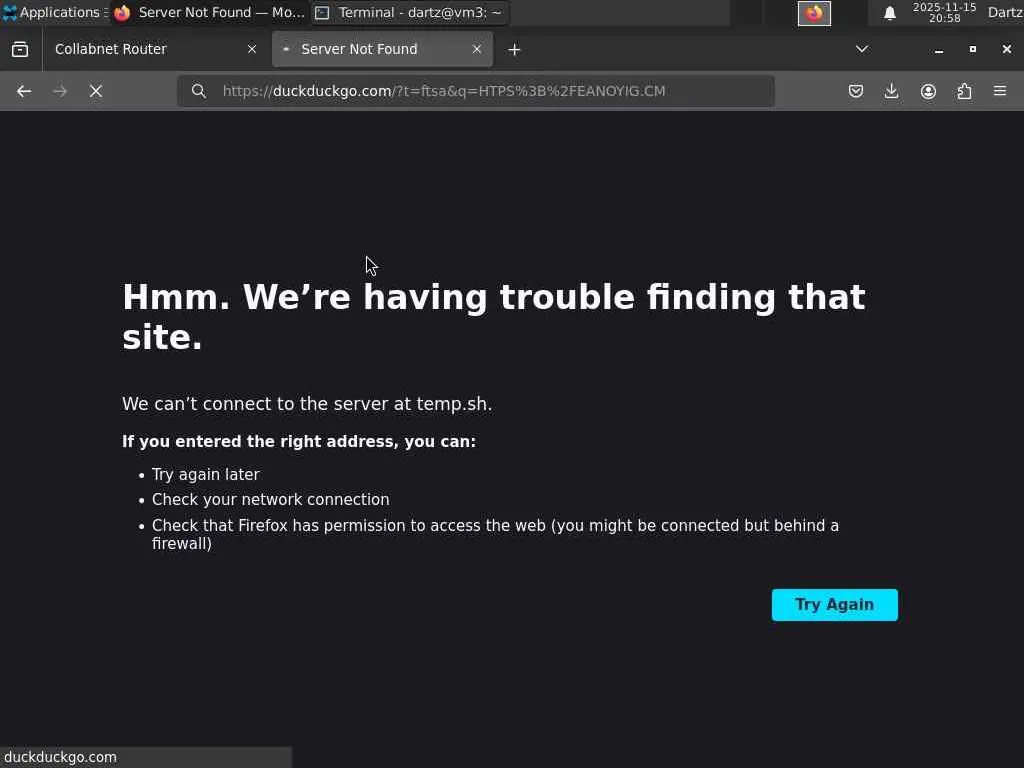Open the Firefox account icon
Screen dimensions: 1024x768
click(928, 91)
